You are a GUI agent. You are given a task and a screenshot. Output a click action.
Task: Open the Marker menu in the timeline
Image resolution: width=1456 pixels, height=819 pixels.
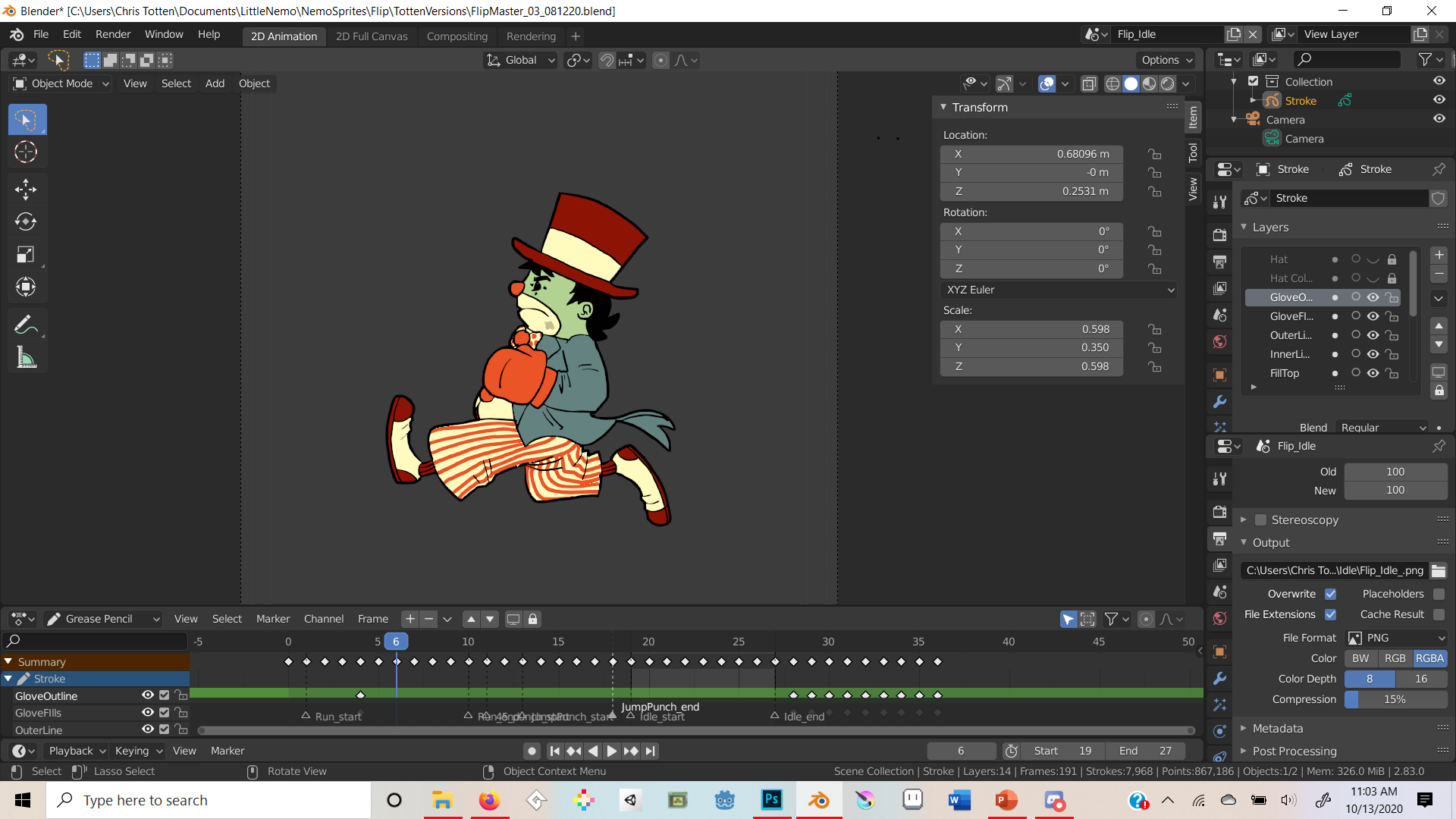pos(272,618)
